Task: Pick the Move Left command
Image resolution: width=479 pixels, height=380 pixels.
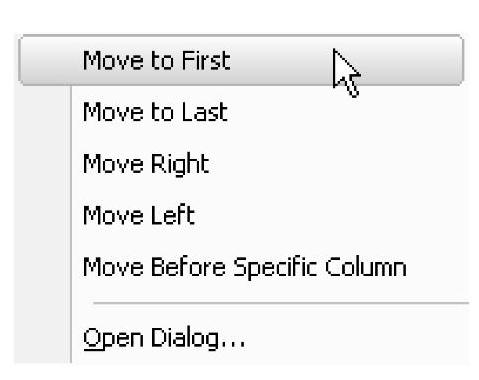Action: click(x=240, y=215)
